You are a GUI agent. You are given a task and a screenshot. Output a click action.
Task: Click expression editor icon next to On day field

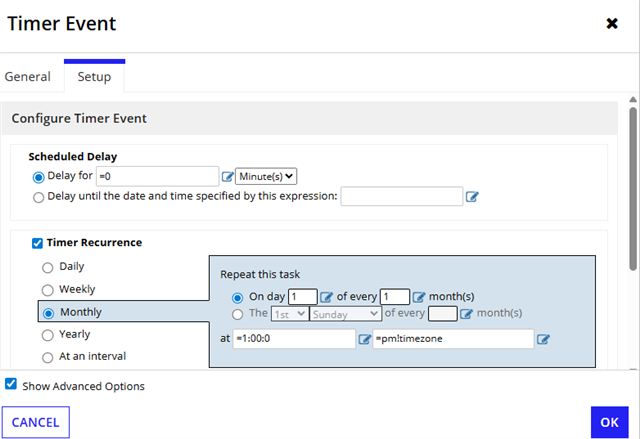click(x=326, y=297)
